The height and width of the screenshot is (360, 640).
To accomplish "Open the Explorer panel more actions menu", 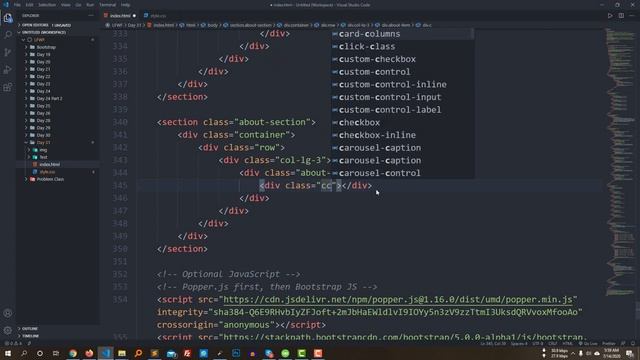I will coord(91,16).
